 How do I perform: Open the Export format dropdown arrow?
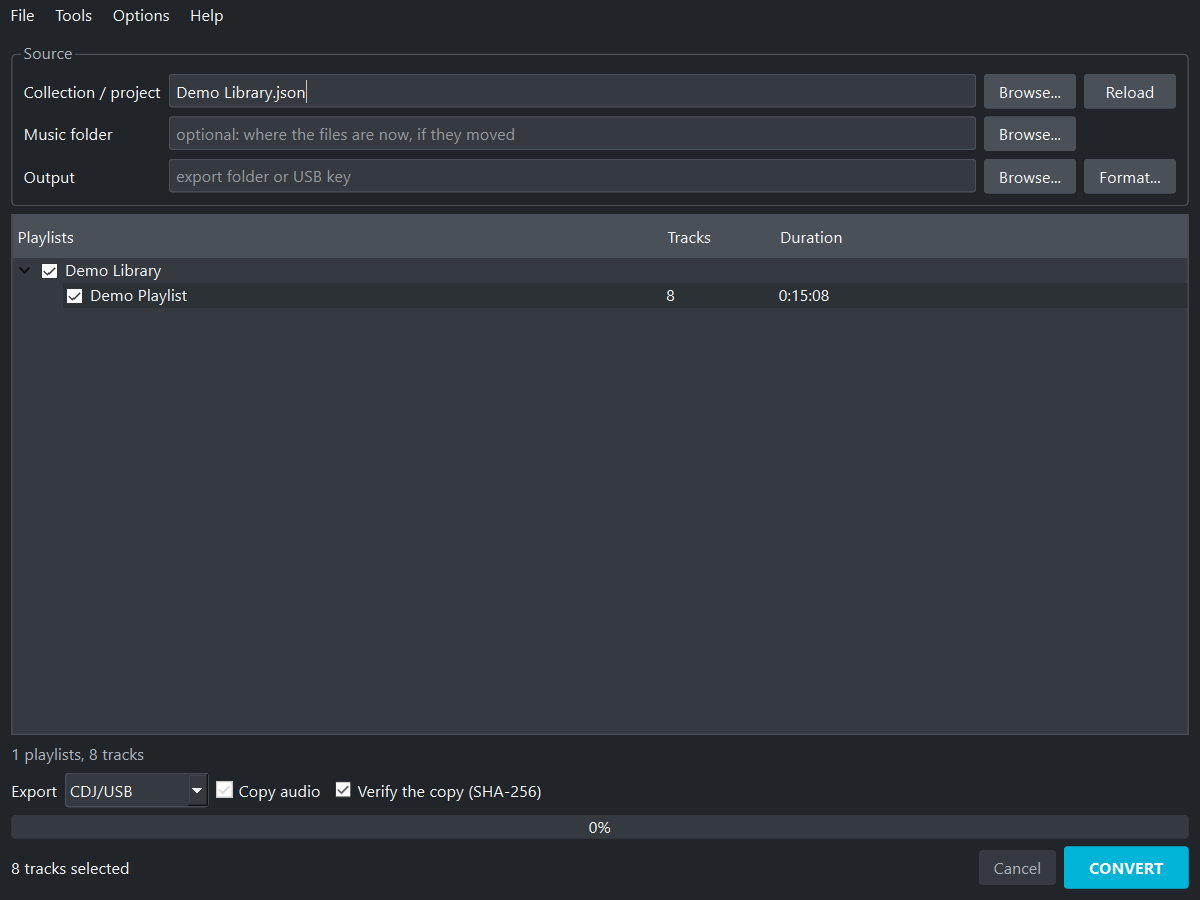pyautogui.click(x=197, y=791)
